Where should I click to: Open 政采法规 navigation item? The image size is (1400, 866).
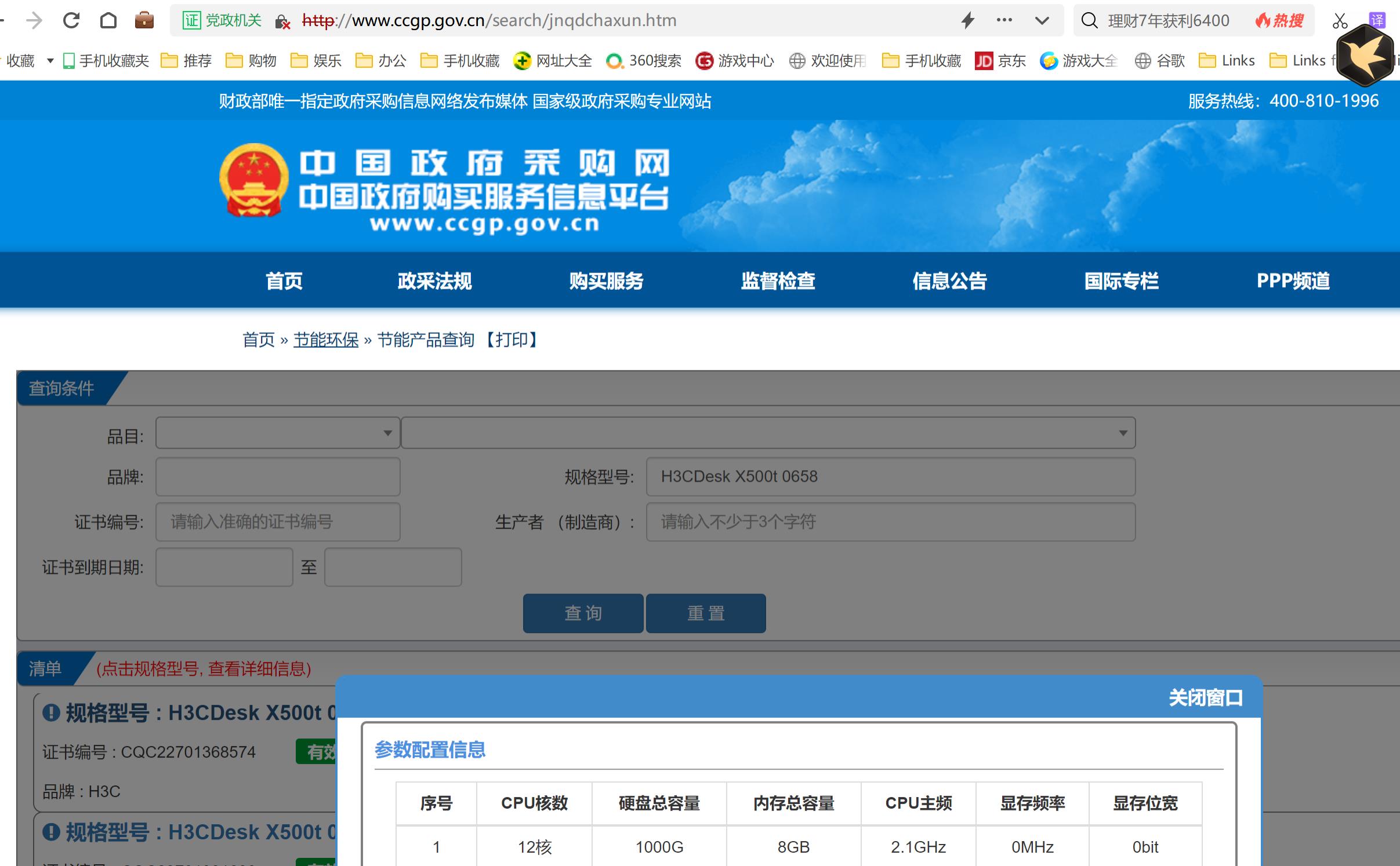click(x=434, y=281)
